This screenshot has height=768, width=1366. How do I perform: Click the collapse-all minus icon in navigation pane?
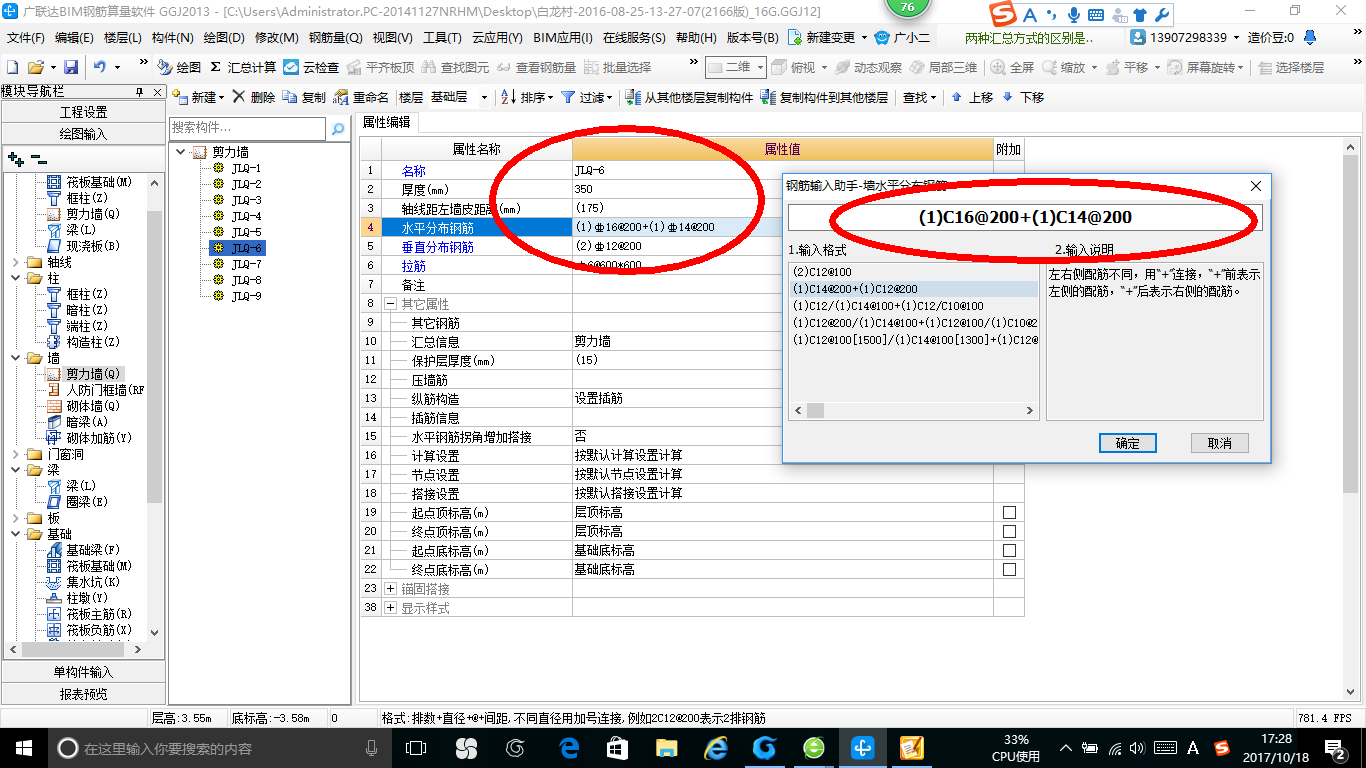point(38,158)
